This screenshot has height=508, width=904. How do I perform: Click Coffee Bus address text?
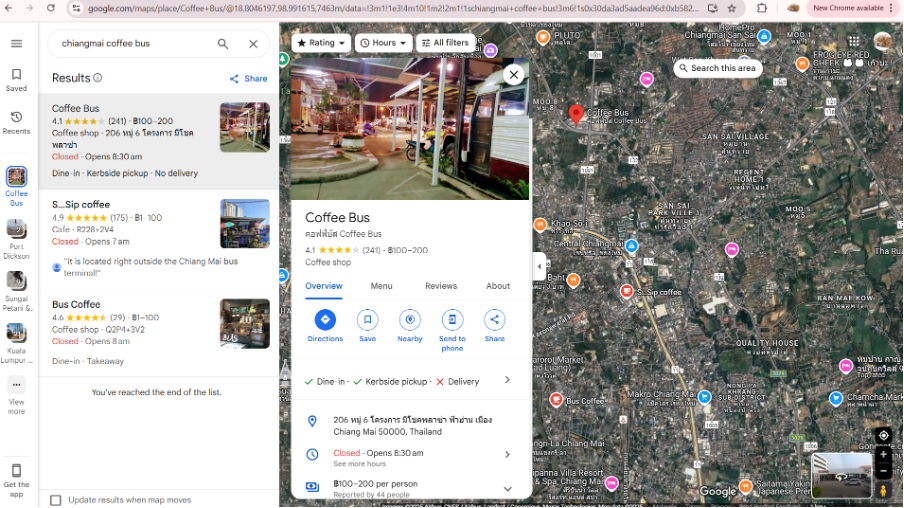pos(412,426)
